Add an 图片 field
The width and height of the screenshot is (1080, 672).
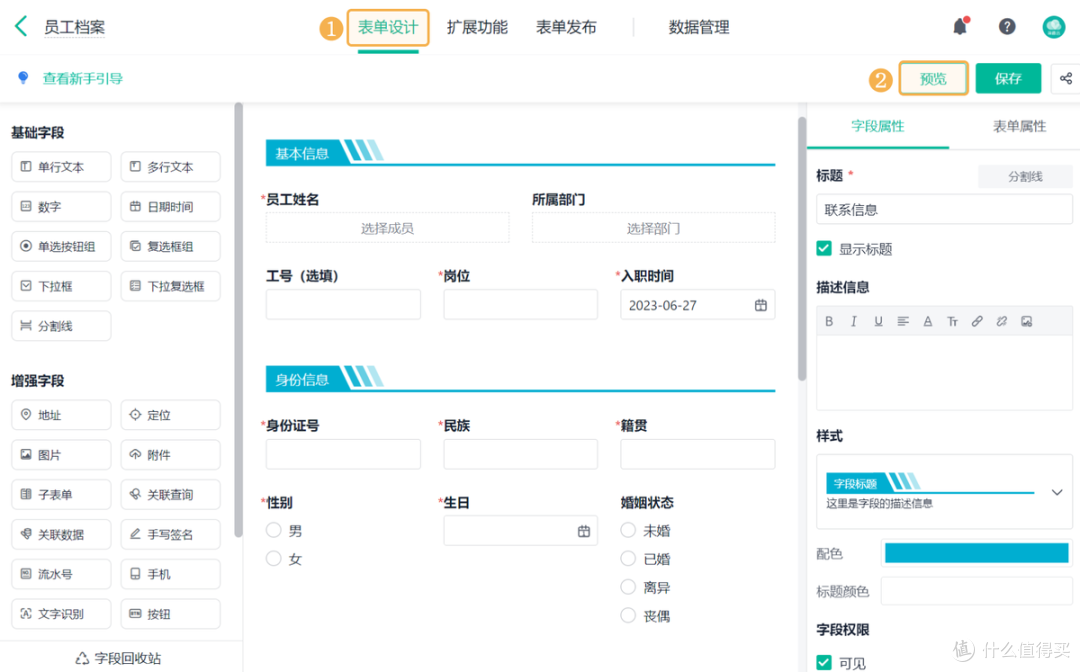[x=61, y=455]
